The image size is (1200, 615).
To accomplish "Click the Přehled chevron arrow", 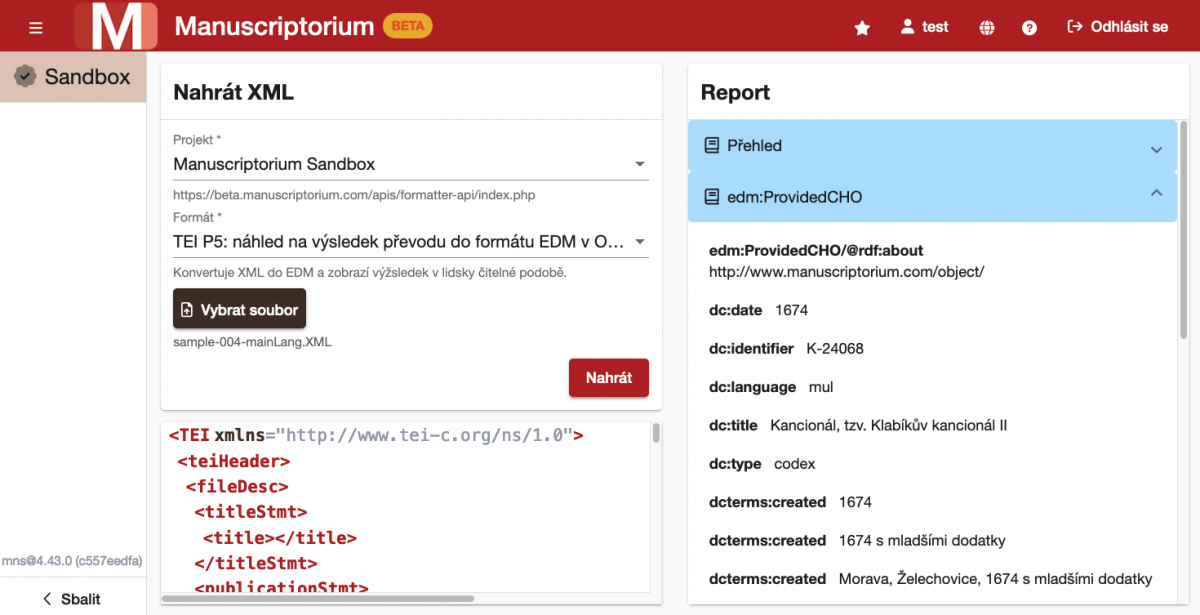I will tap(1156, 150).
